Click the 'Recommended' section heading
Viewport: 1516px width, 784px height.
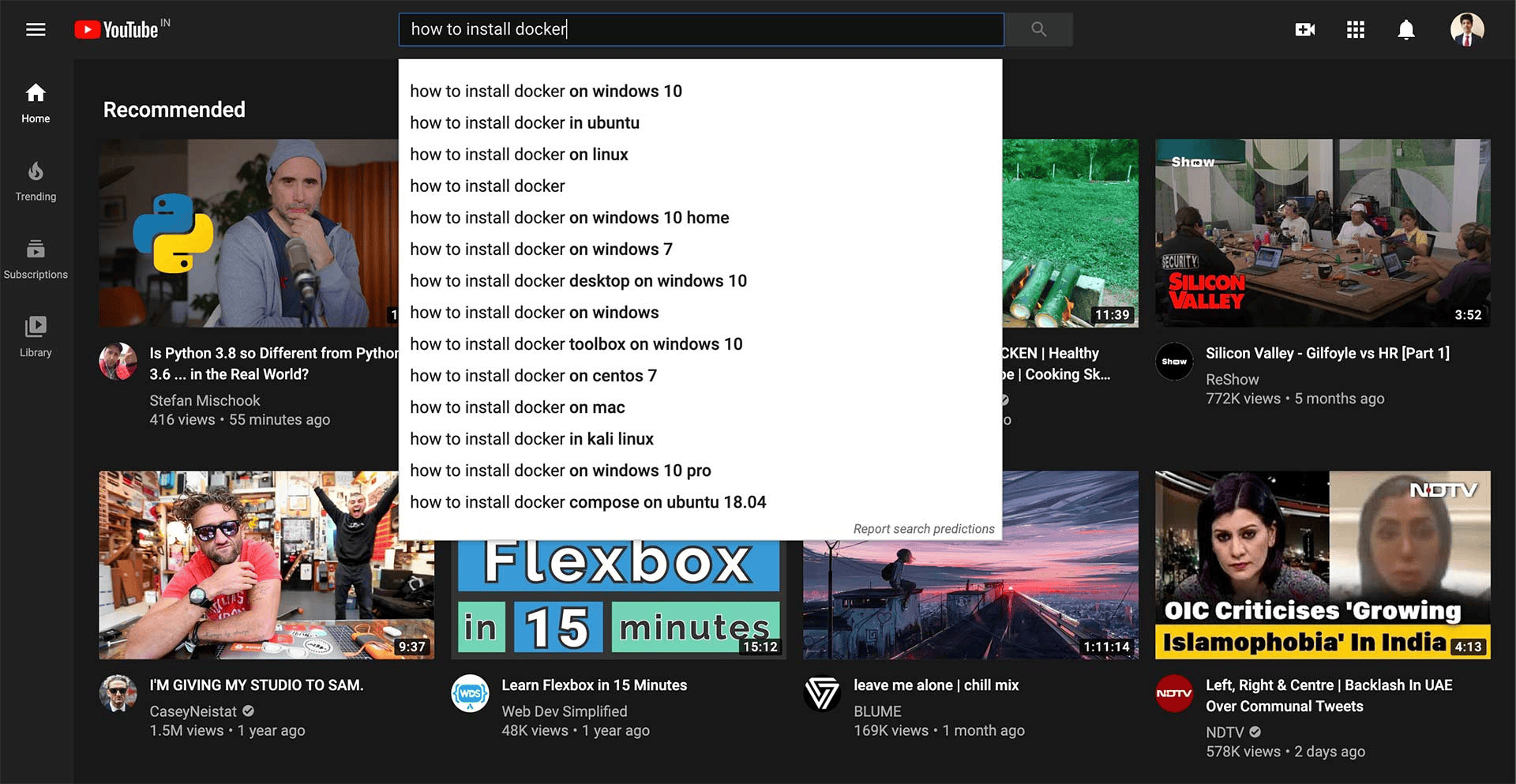click(174, 110)
